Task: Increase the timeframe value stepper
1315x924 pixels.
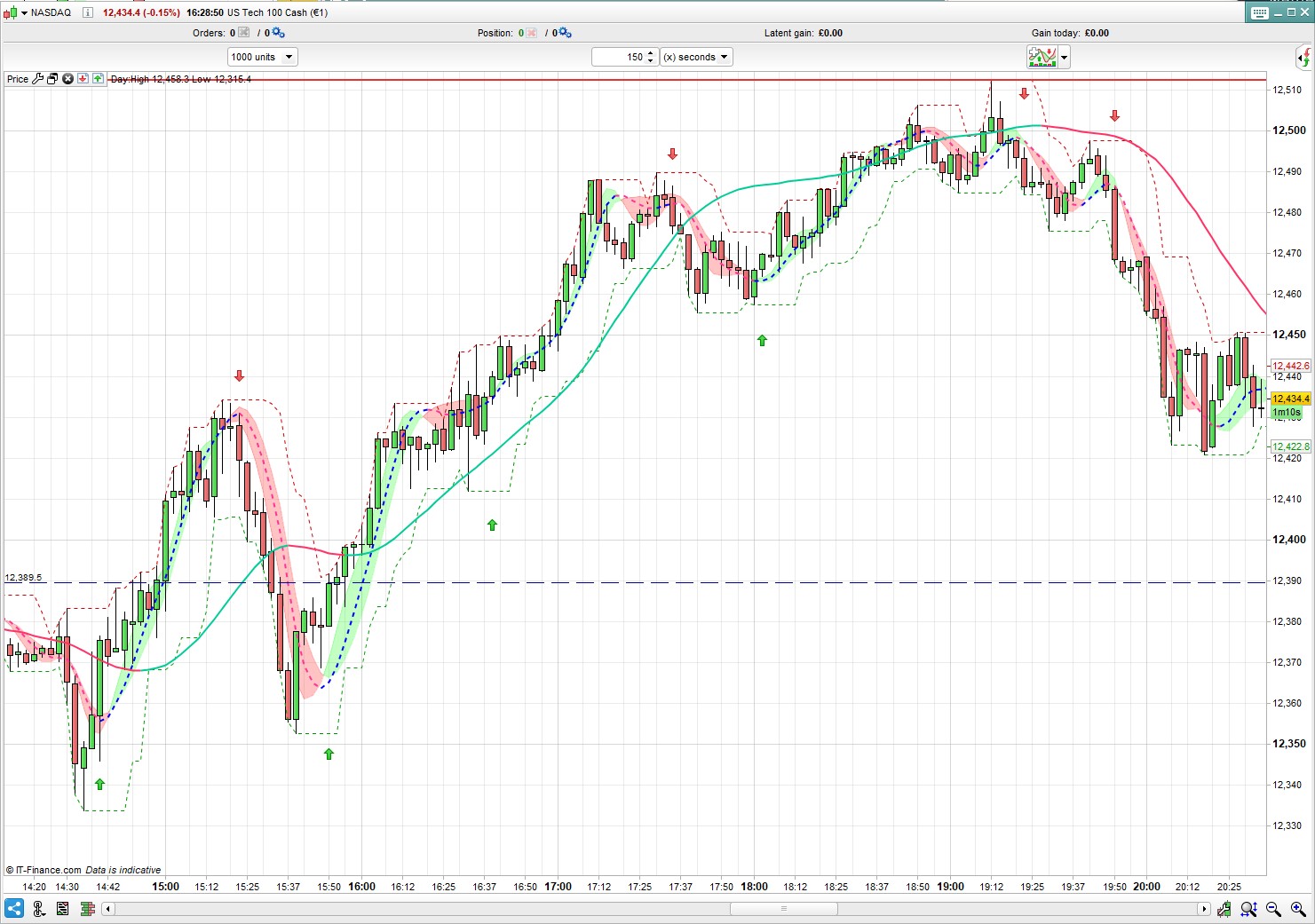Action: click(x=651, y=52)
